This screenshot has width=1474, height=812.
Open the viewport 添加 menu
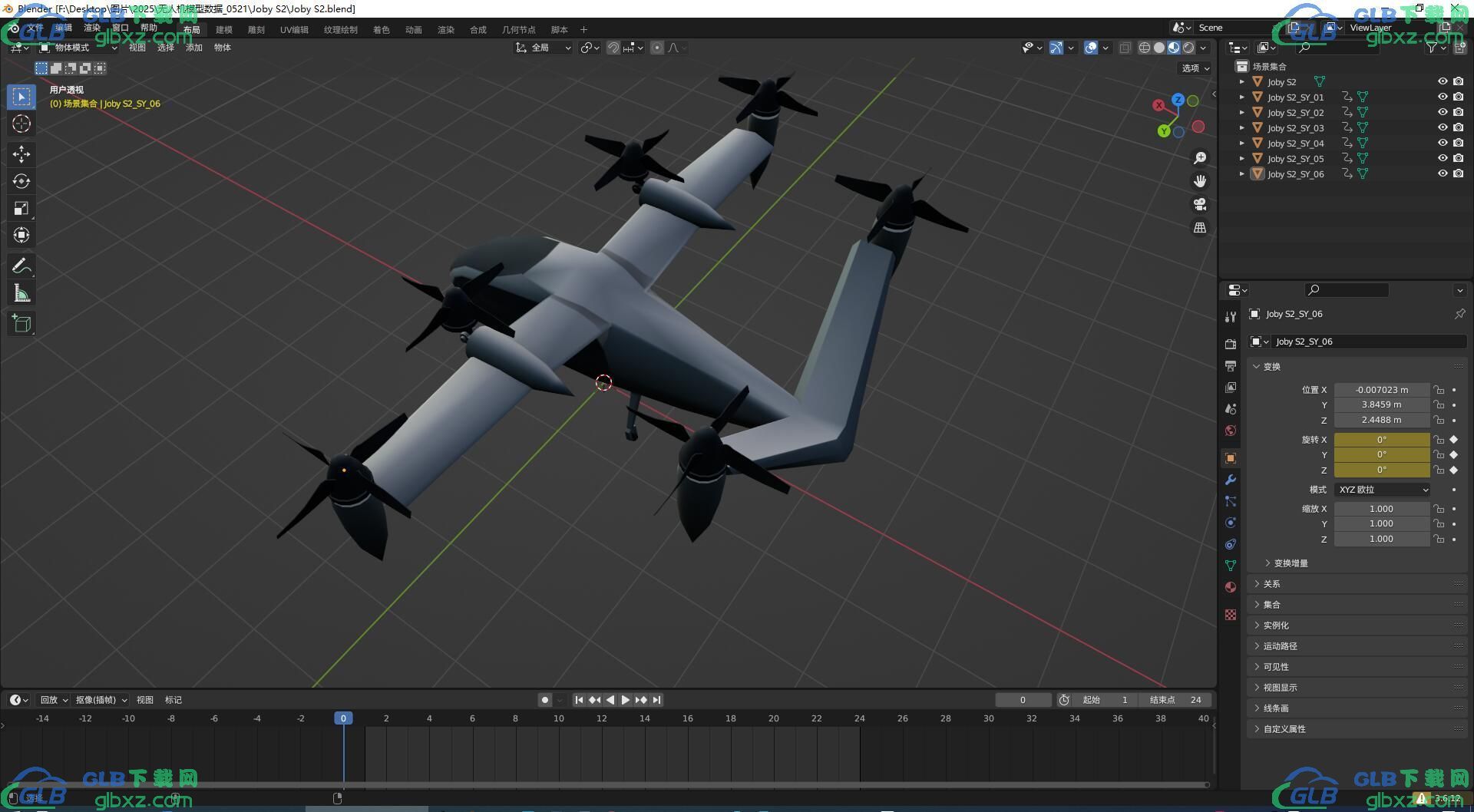point(194,48)
